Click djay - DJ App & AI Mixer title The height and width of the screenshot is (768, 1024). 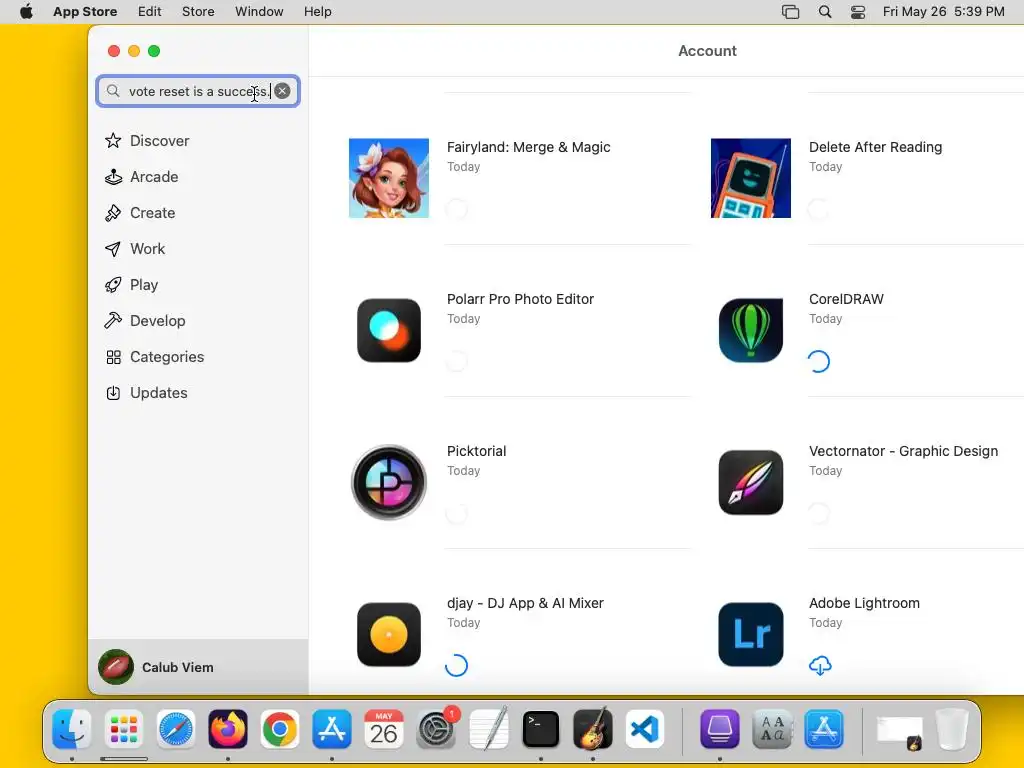(x=525, y=603)
